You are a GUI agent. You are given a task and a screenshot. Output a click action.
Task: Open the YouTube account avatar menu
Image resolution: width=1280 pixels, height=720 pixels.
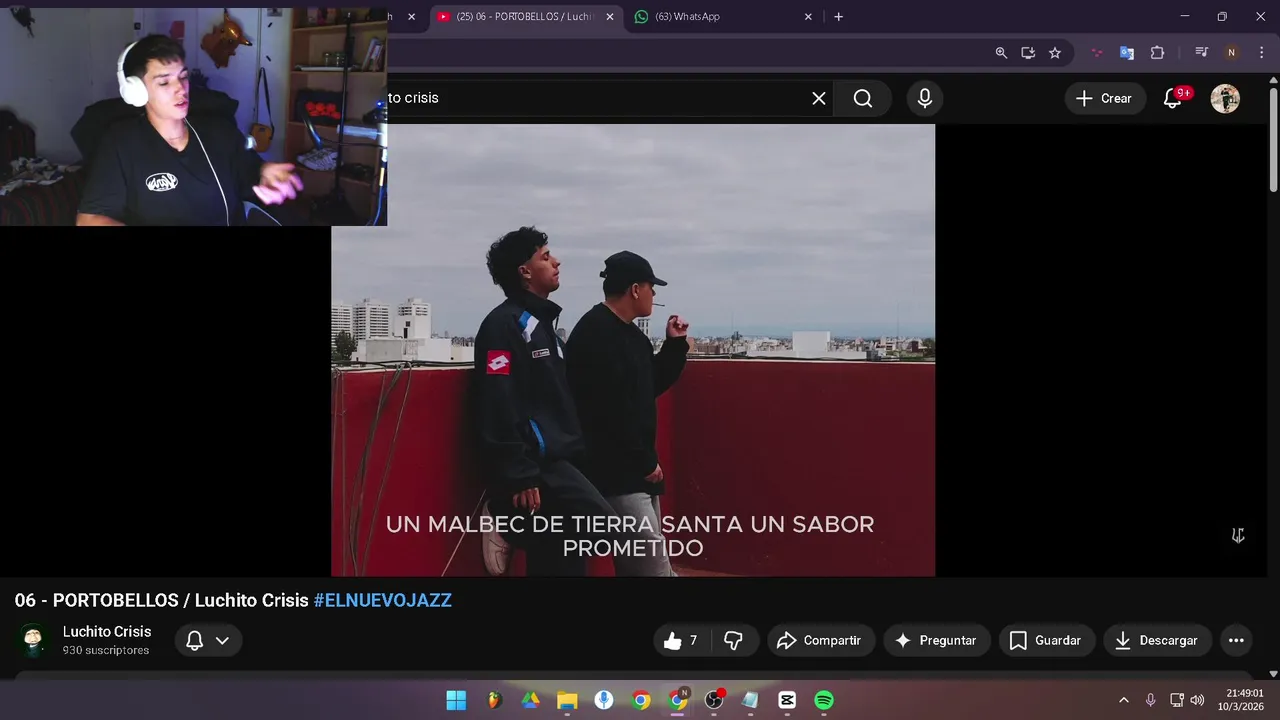[x=1225, y=98]
